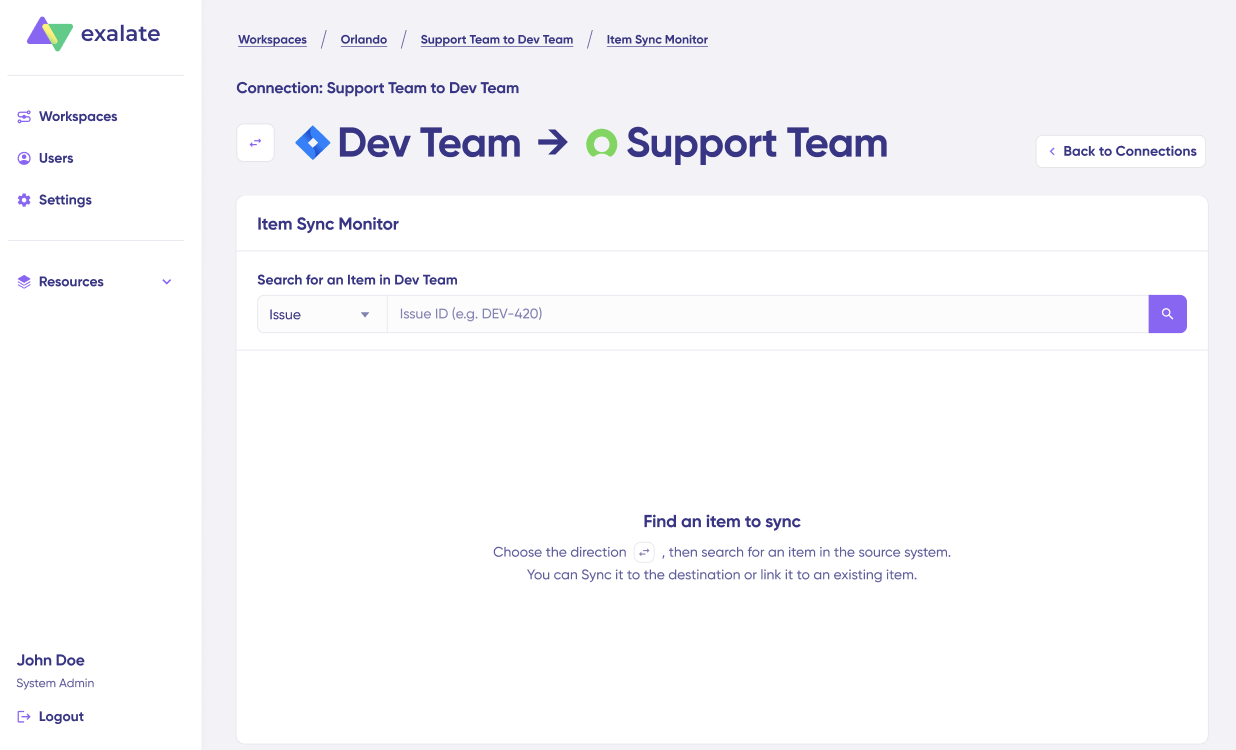Focus the Issue ID input field
Image resolution: width=1236 pixels, height=750 pixels.
(x=767, y=314)
